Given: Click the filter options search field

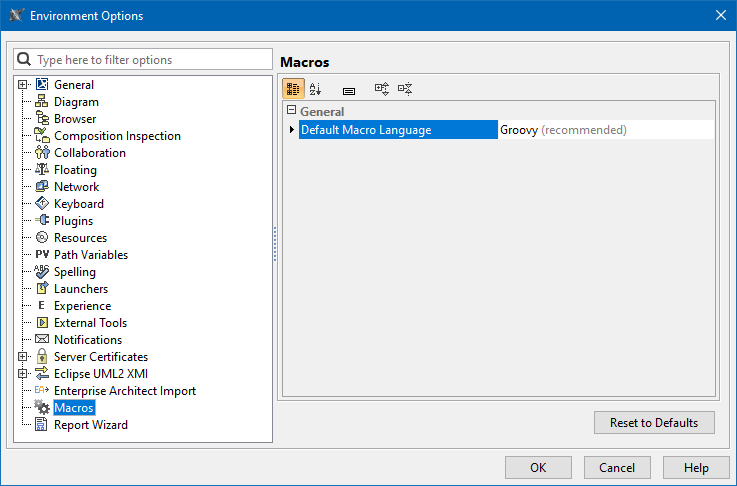Looking at the screenshot, I should pos(143,59).
